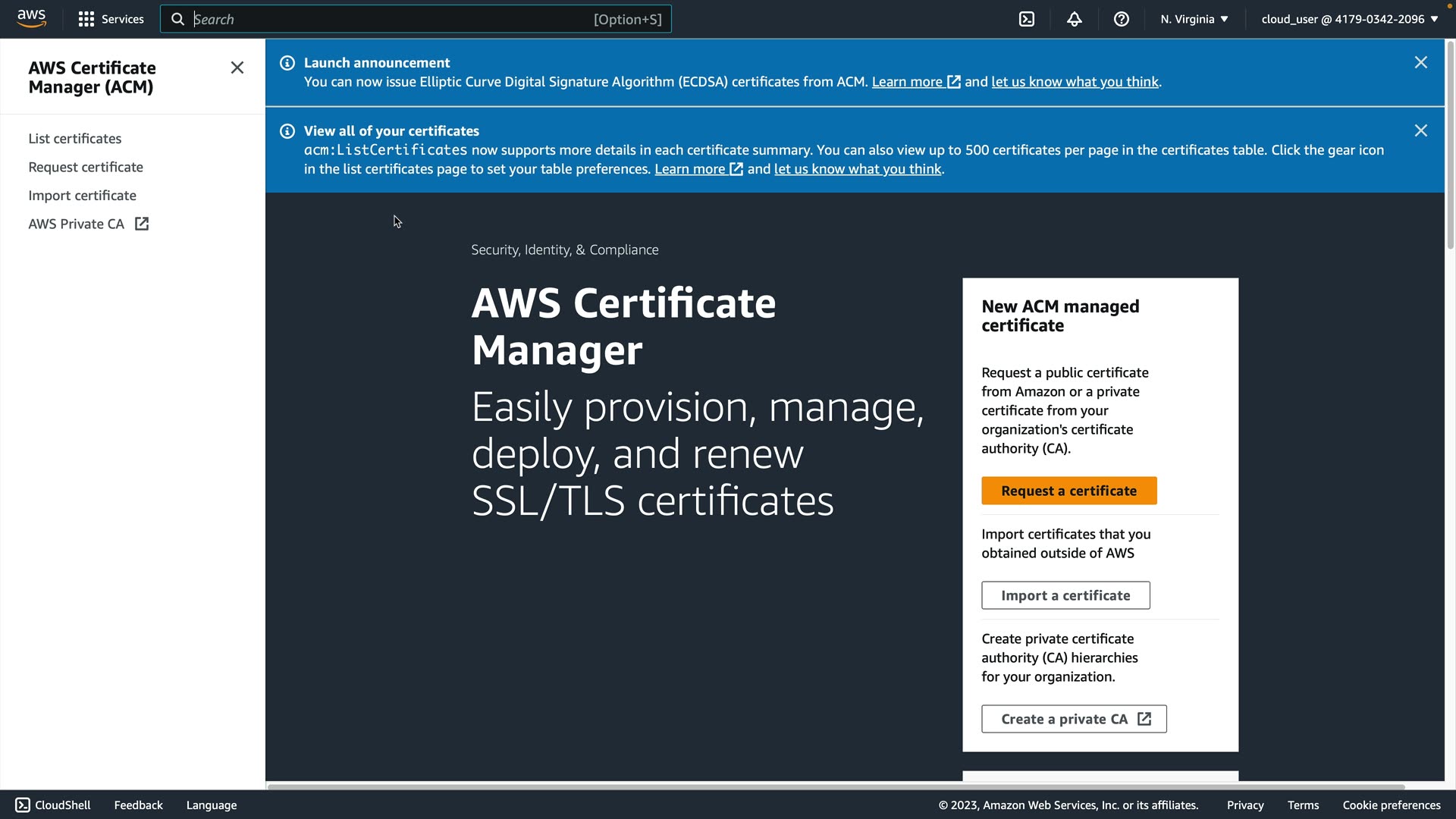This screenshot has width=1456, height=819.
Task: Expand the cloud_user account menu
Action: [1349, 19]
